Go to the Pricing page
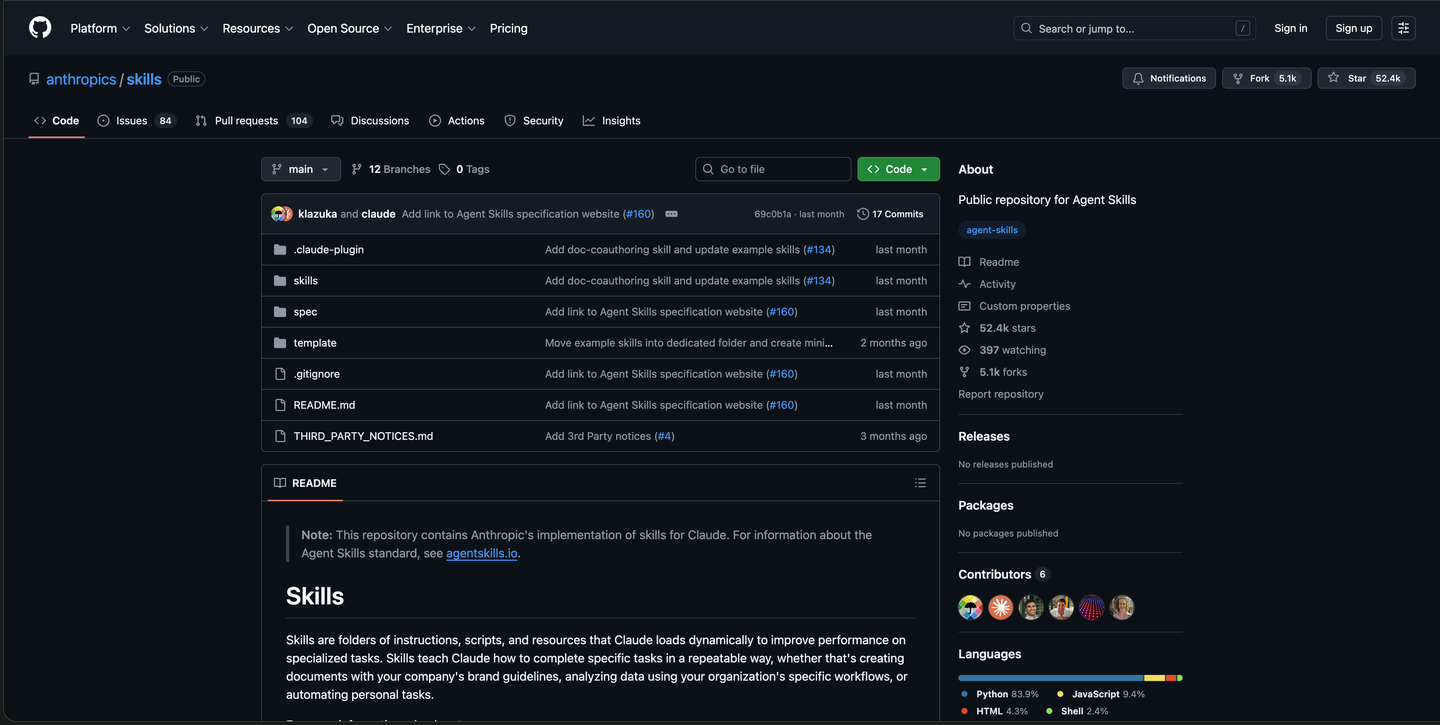Image resolution: width=1440 pixels, height=725 pixels. (x=509, y=28)
